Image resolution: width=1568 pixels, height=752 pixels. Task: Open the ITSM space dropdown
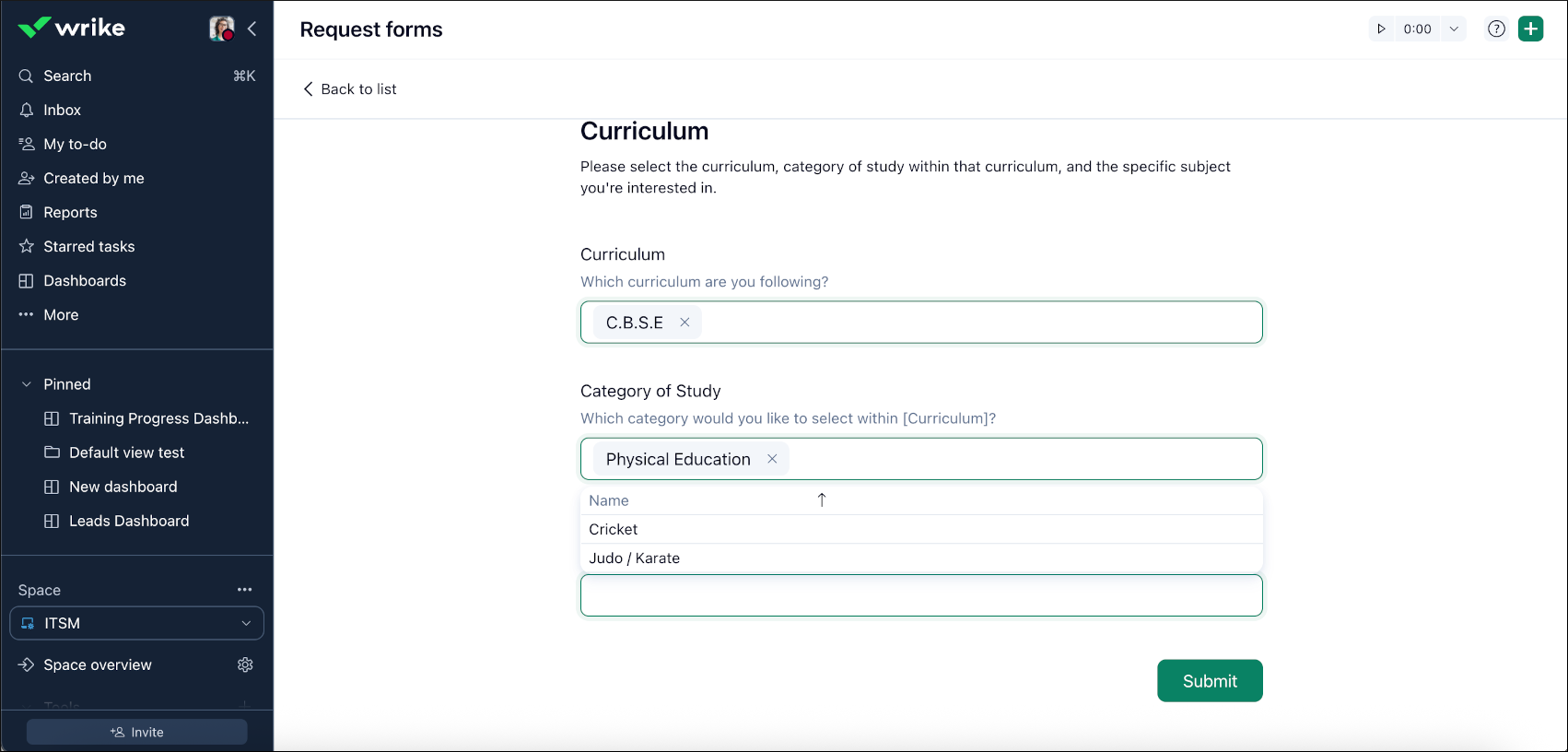click(137, 623)
